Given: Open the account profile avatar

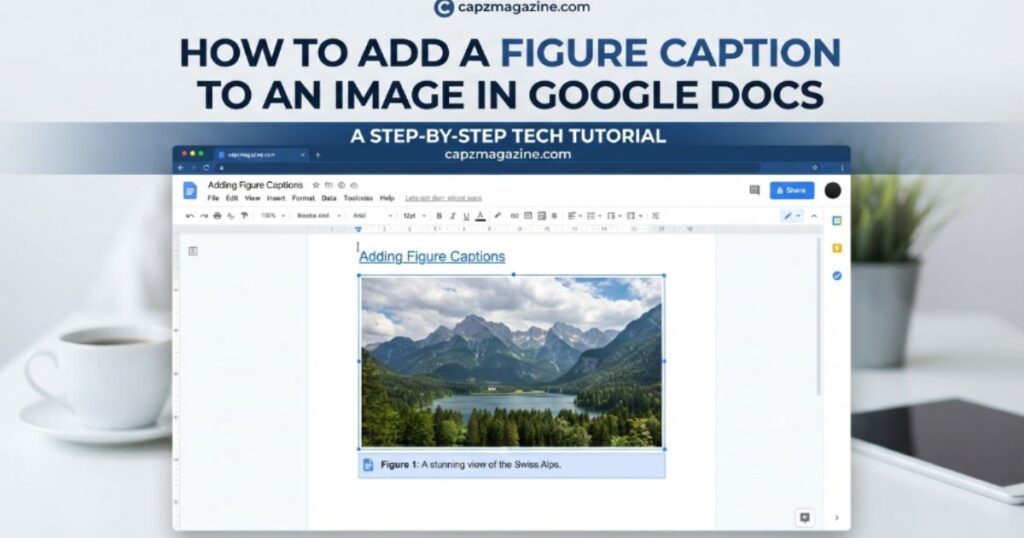Looking at the screenshot, I should pos(833,190).
